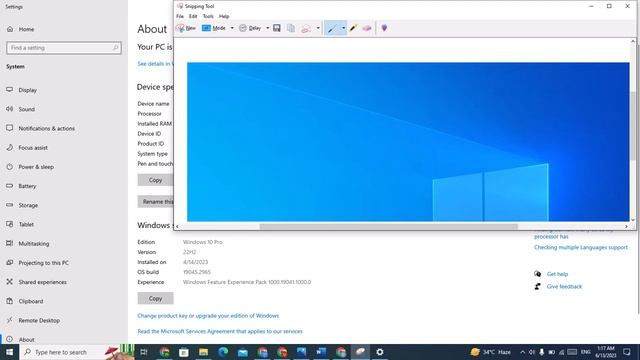Screen dimensions: 640x360
Task: Select About in Settings sidebar
Action: click(x=27, y=339)
